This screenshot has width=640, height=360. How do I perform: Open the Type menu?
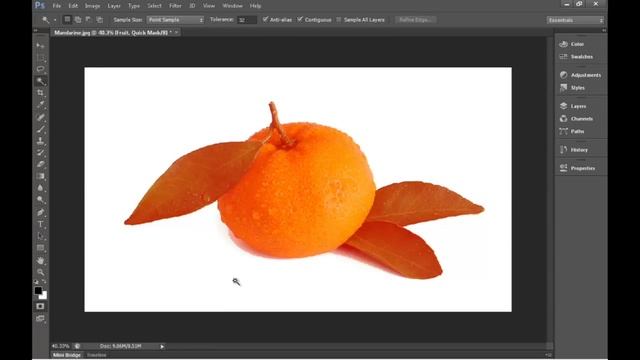[134, 6]
